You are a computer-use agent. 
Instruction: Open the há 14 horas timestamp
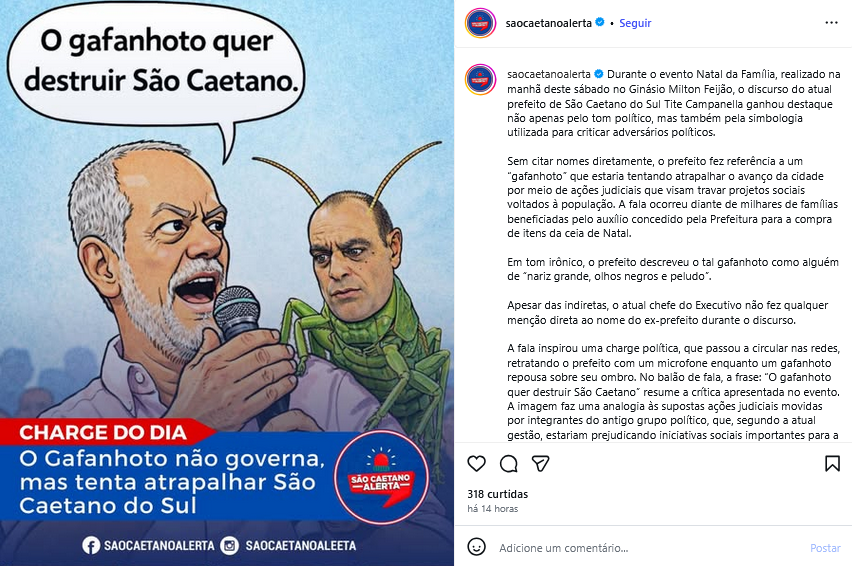tap(492, 509)
